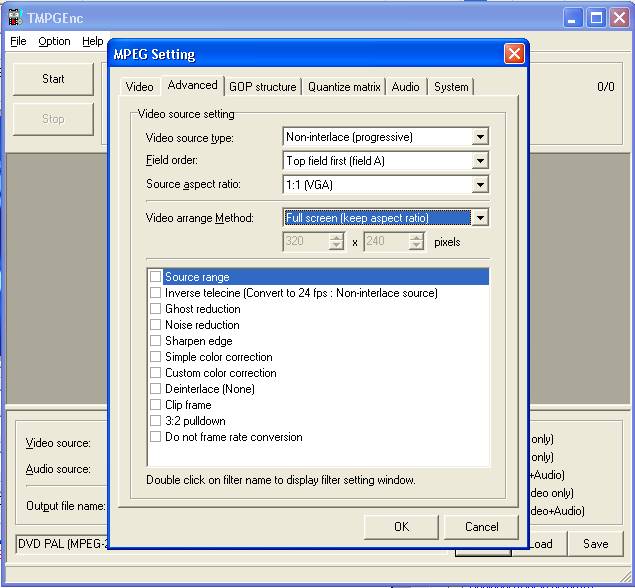Go to the System tab
Viewport: 635px width, 588px height.
[x=451, y=87]
